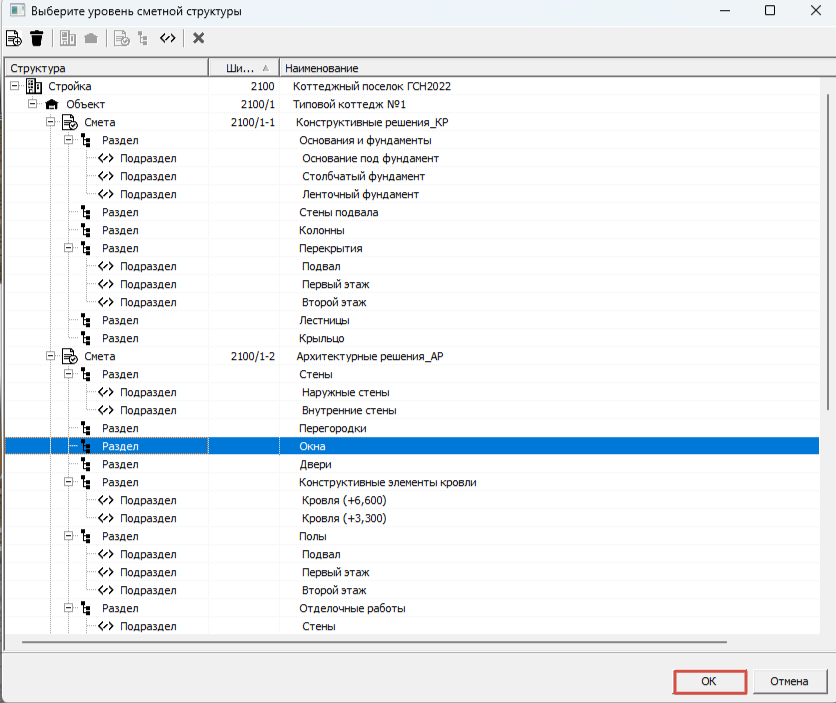Collapse the Отделочные работы section node

tap(69, 608)
